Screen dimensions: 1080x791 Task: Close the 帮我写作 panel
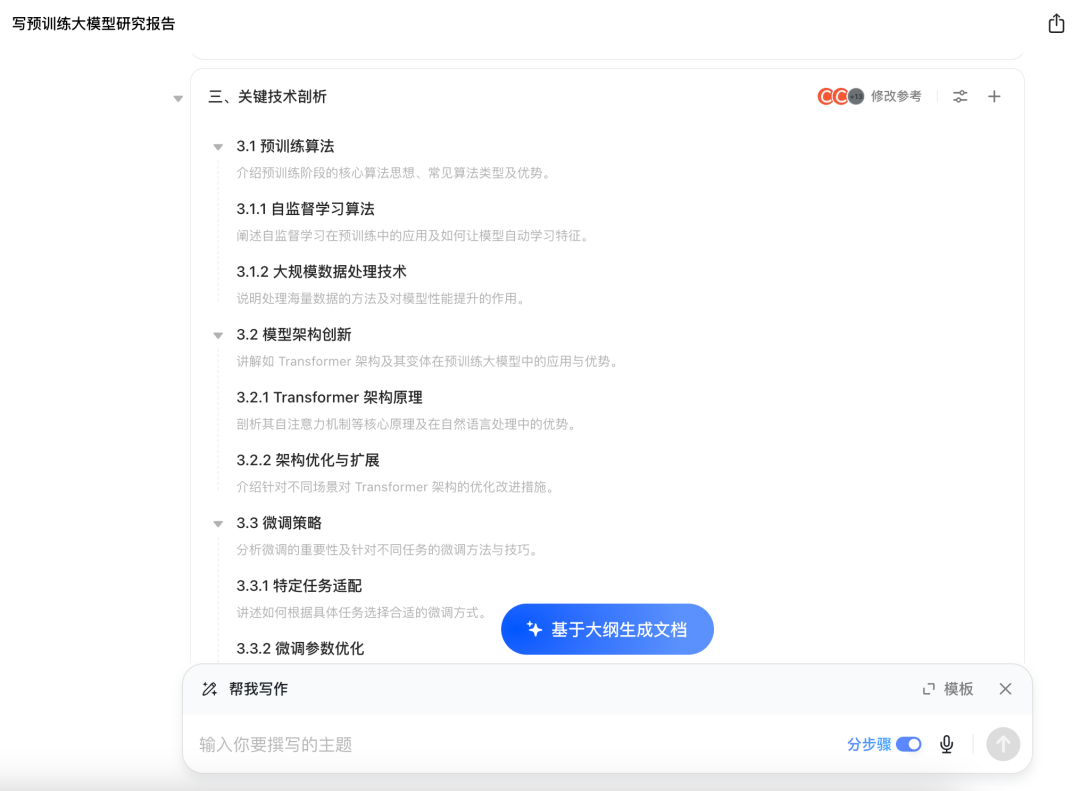coord(1005,689)
